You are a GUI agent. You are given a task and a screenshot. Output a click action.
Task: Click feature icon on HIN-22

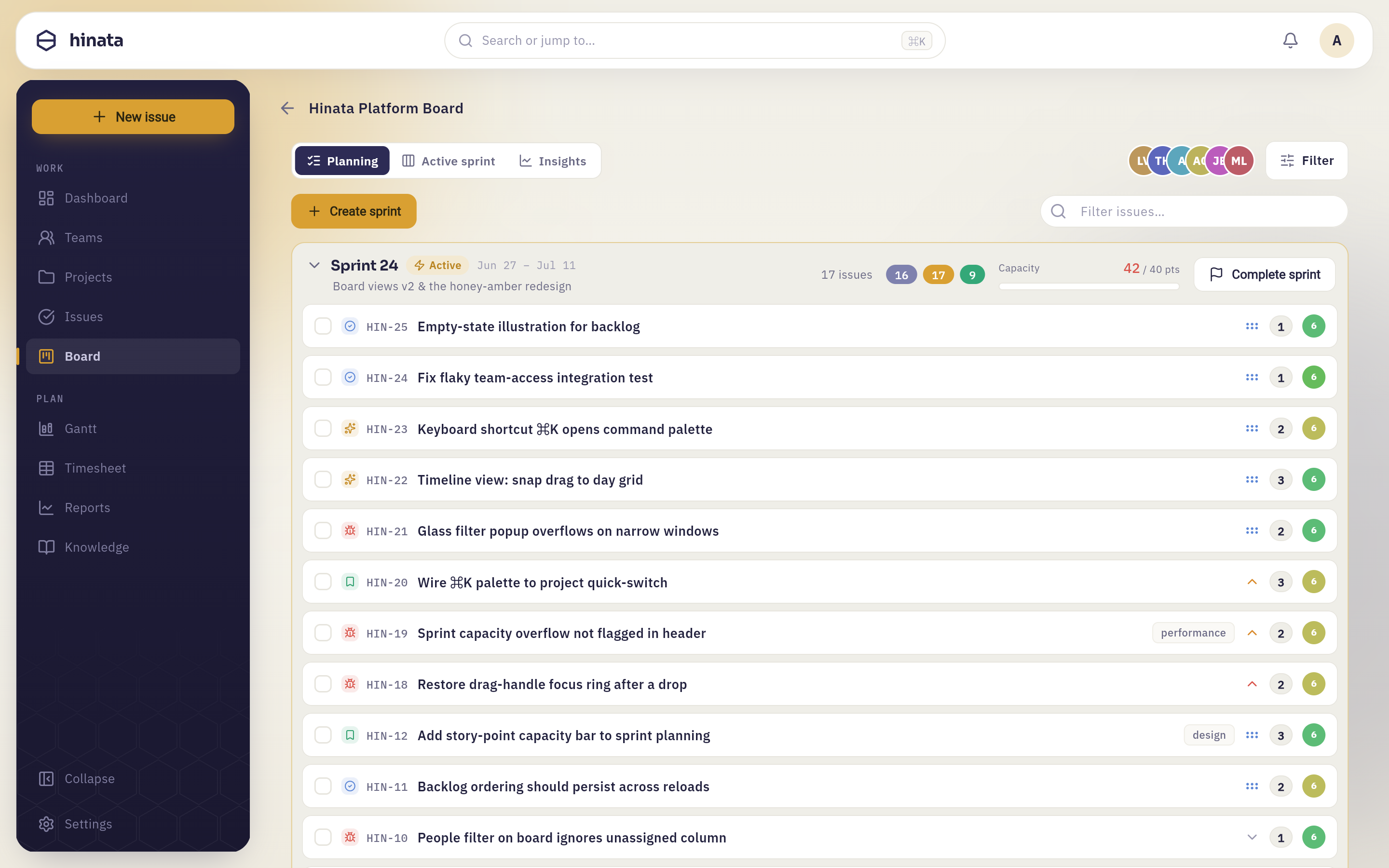(x=350, y=479)
